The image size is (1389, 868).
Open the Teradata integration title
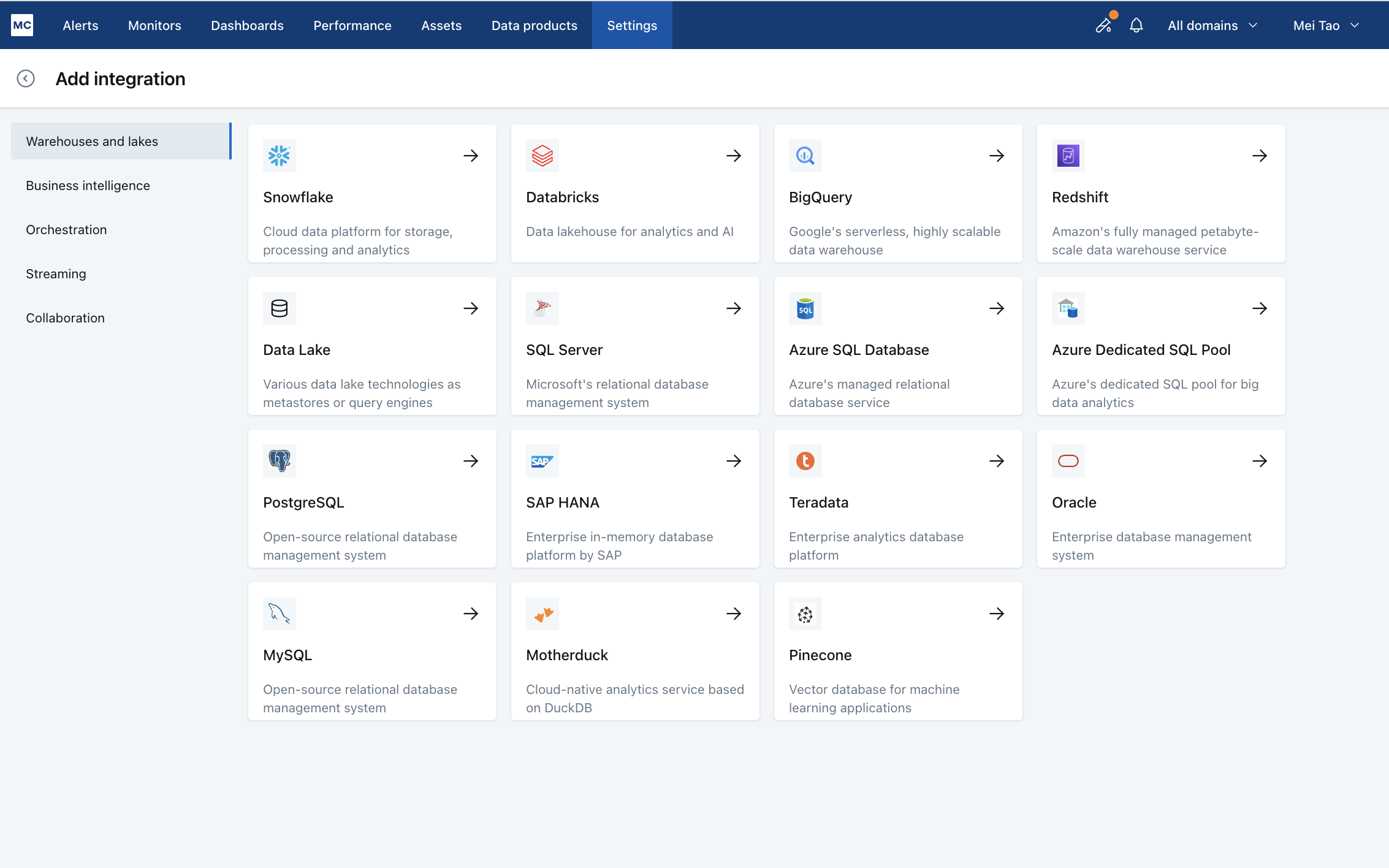(x=818, y=503)
